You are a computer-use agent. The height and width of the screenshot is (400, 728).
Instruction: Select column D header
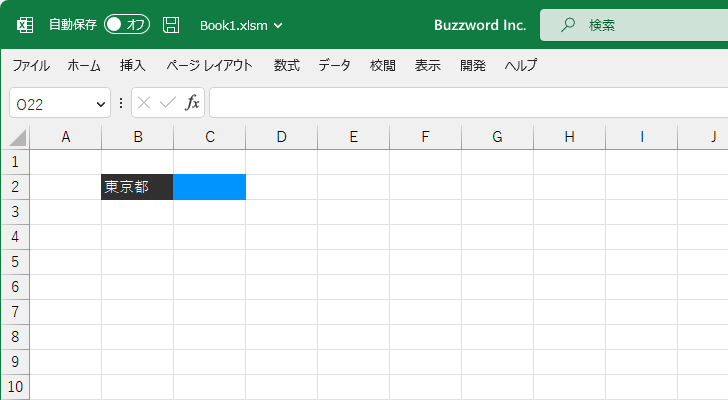pyautogui.click(x=281, y=137)
